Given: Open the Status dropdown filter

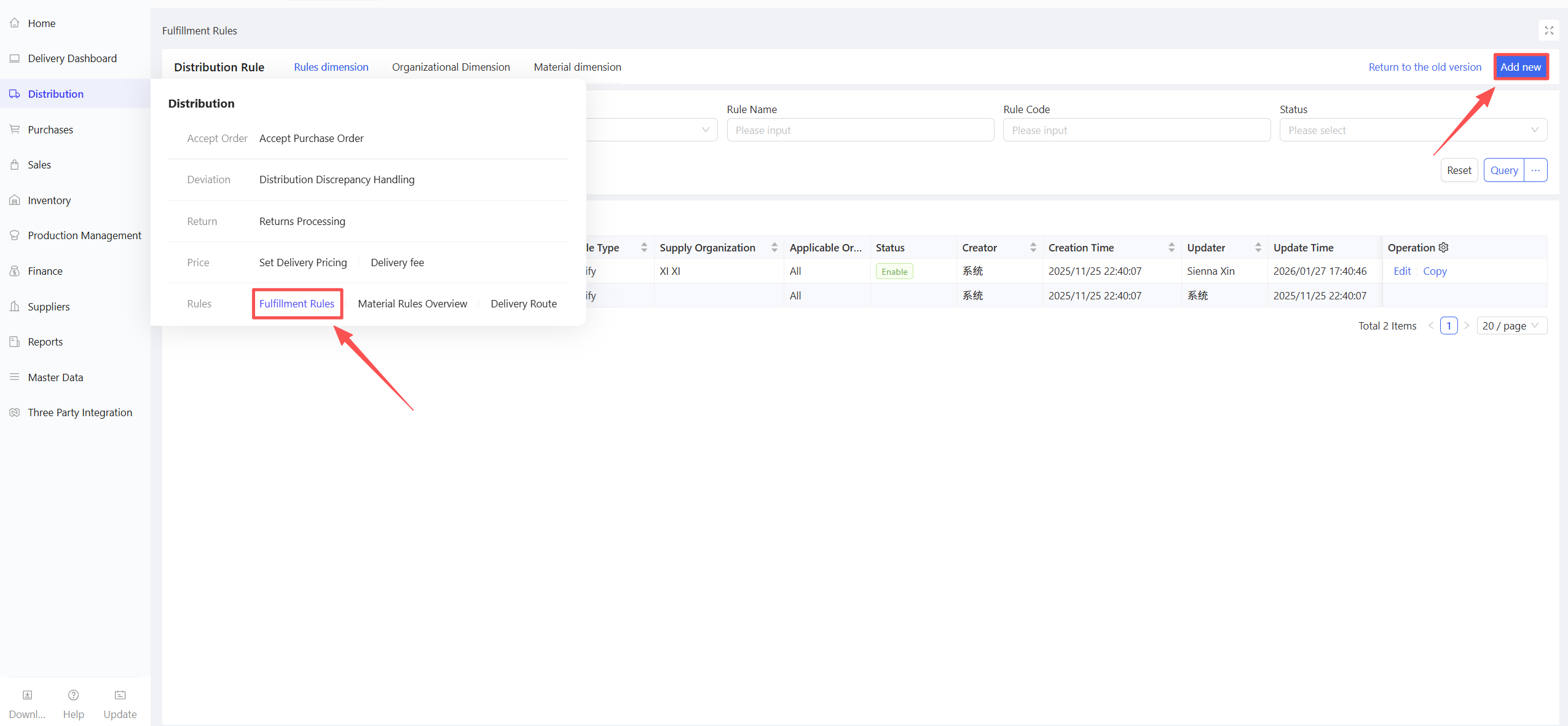Looking at the screenshot, I should [x=1412, y=130].
